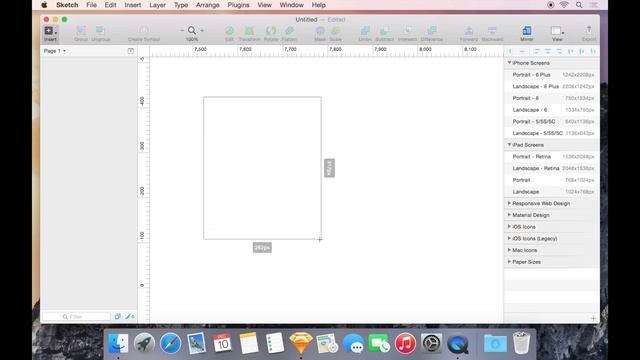Screen dimensions: 640x360
Task: Move layer Forward using toolbar icon
Action: tap(469, 31)
